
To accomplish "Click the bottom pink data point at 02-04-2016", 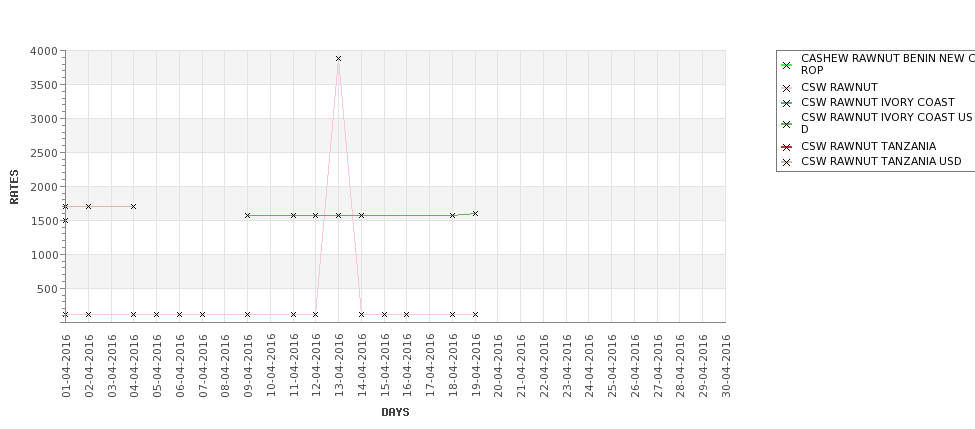I will tap(88, 315).
